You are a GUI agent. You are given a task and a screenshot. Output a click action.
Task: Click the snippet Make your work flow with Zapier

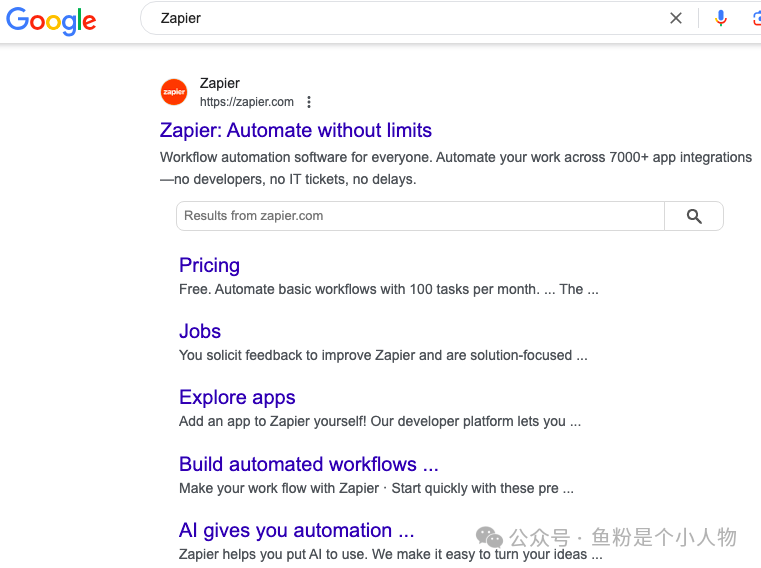click(377, 488)
